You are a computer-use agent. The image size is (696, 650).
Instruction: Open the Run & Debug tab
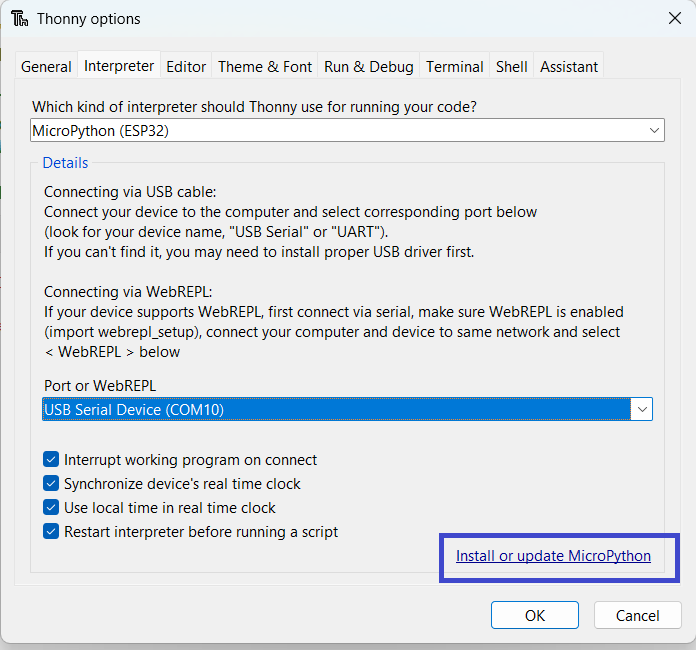(x=368, y=67)
